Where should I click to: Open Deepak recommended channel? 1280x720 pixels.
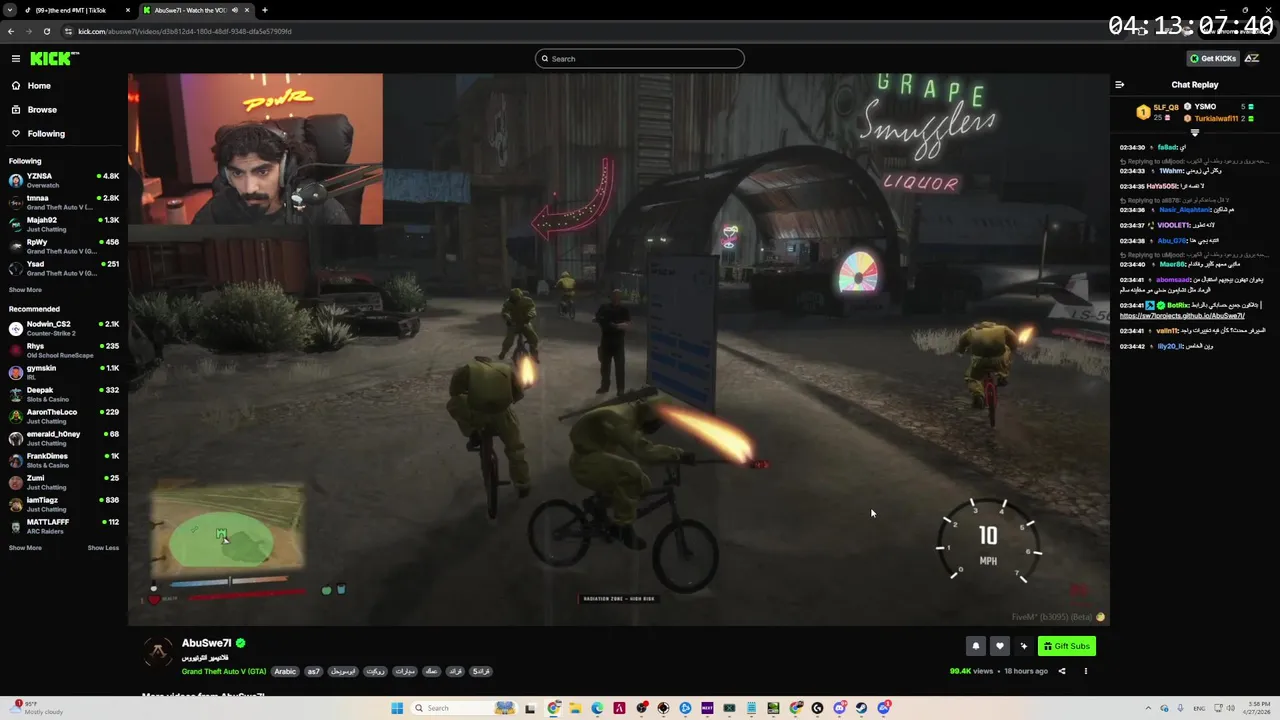(64, 394)
